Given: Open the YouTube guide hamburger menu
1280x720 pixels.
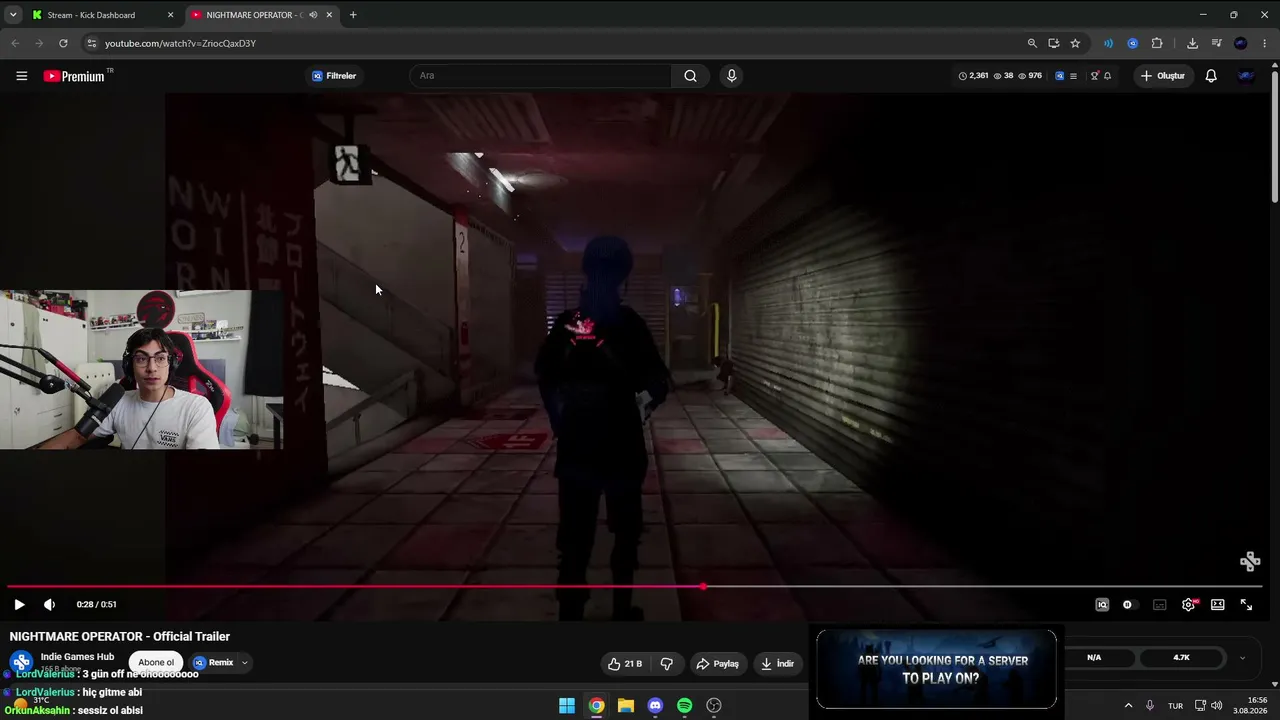Looking at the screenshot, I should tap(21, 76).
